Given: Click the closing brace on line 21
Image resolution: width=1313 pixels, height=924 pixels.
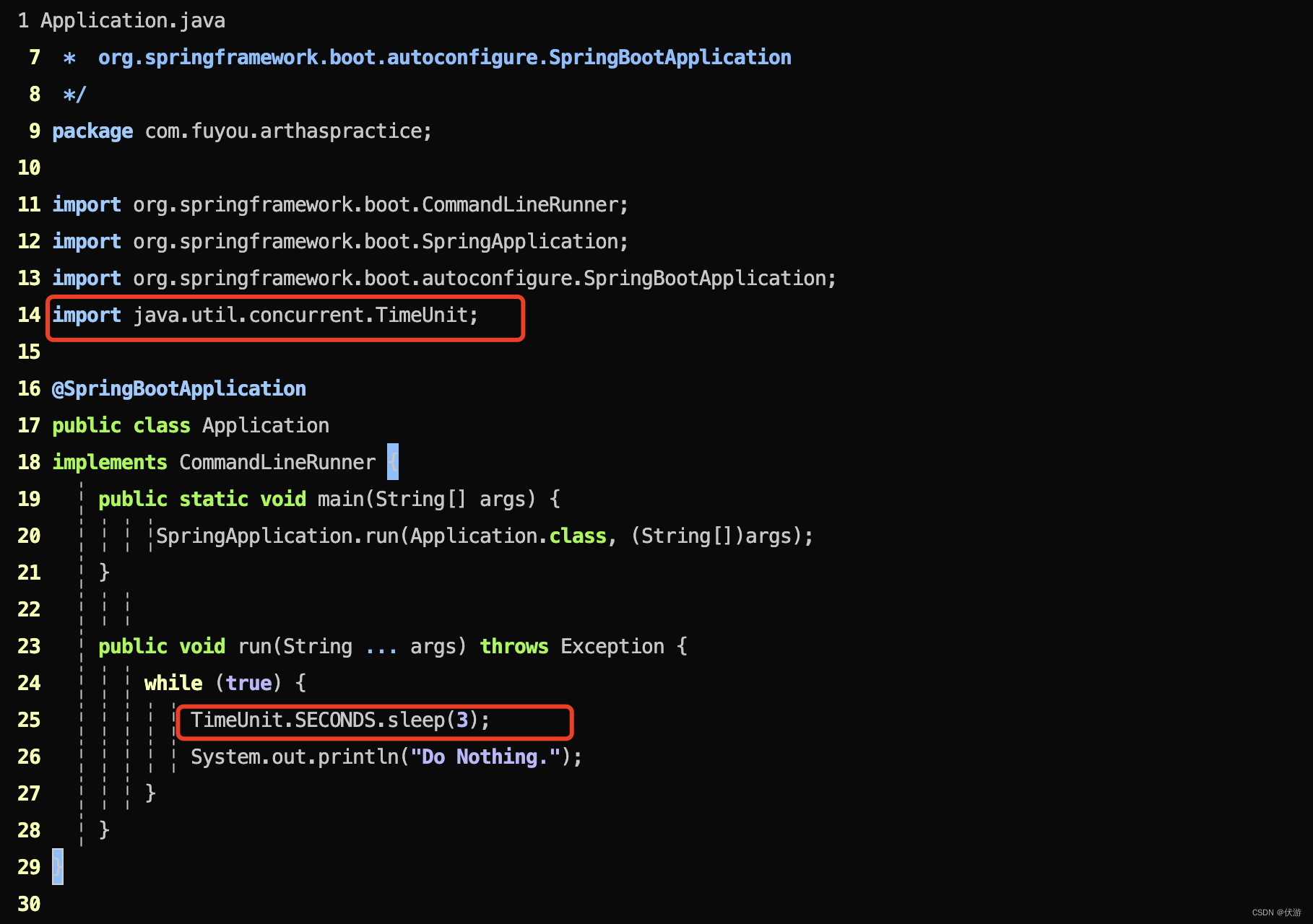Looking at the screenshot, I should (x=104, y=573).
